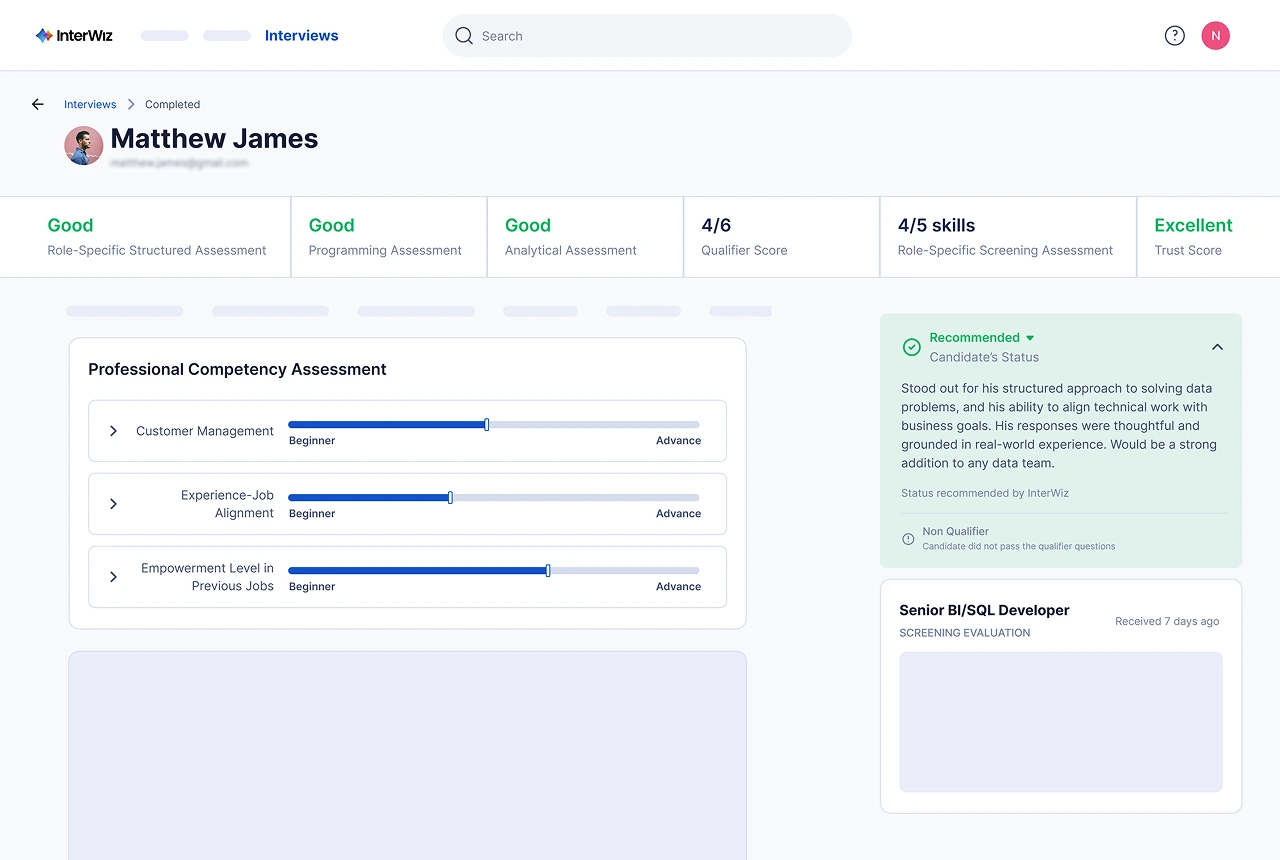
Task: Click the Non Qualifier info icon
Action: point(908,539)
